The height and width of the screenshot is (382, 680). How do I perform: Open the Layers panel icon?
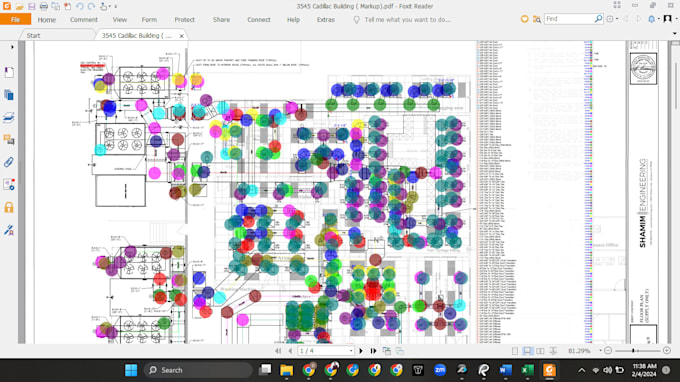click(x=9, y=117)
